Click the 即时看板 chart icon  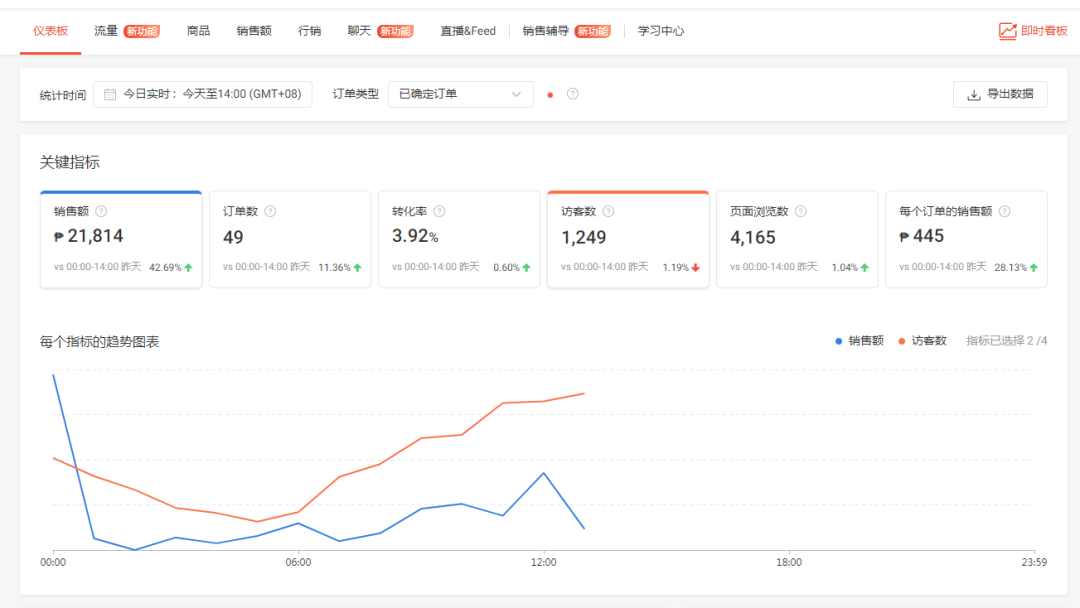1008,31
